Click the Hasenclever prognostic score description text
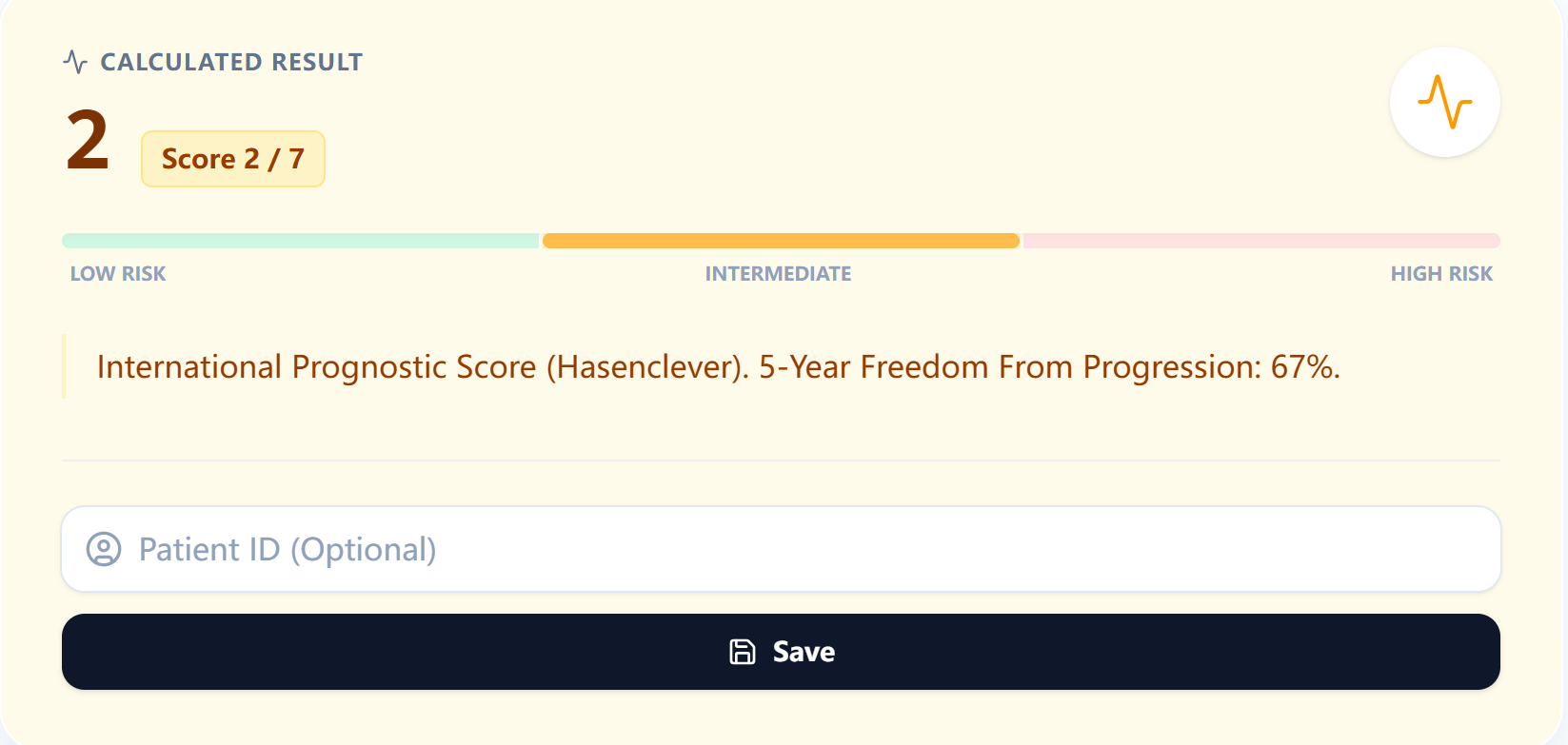1568x745 pixels. pyautogui.click(x=717, y=366)
